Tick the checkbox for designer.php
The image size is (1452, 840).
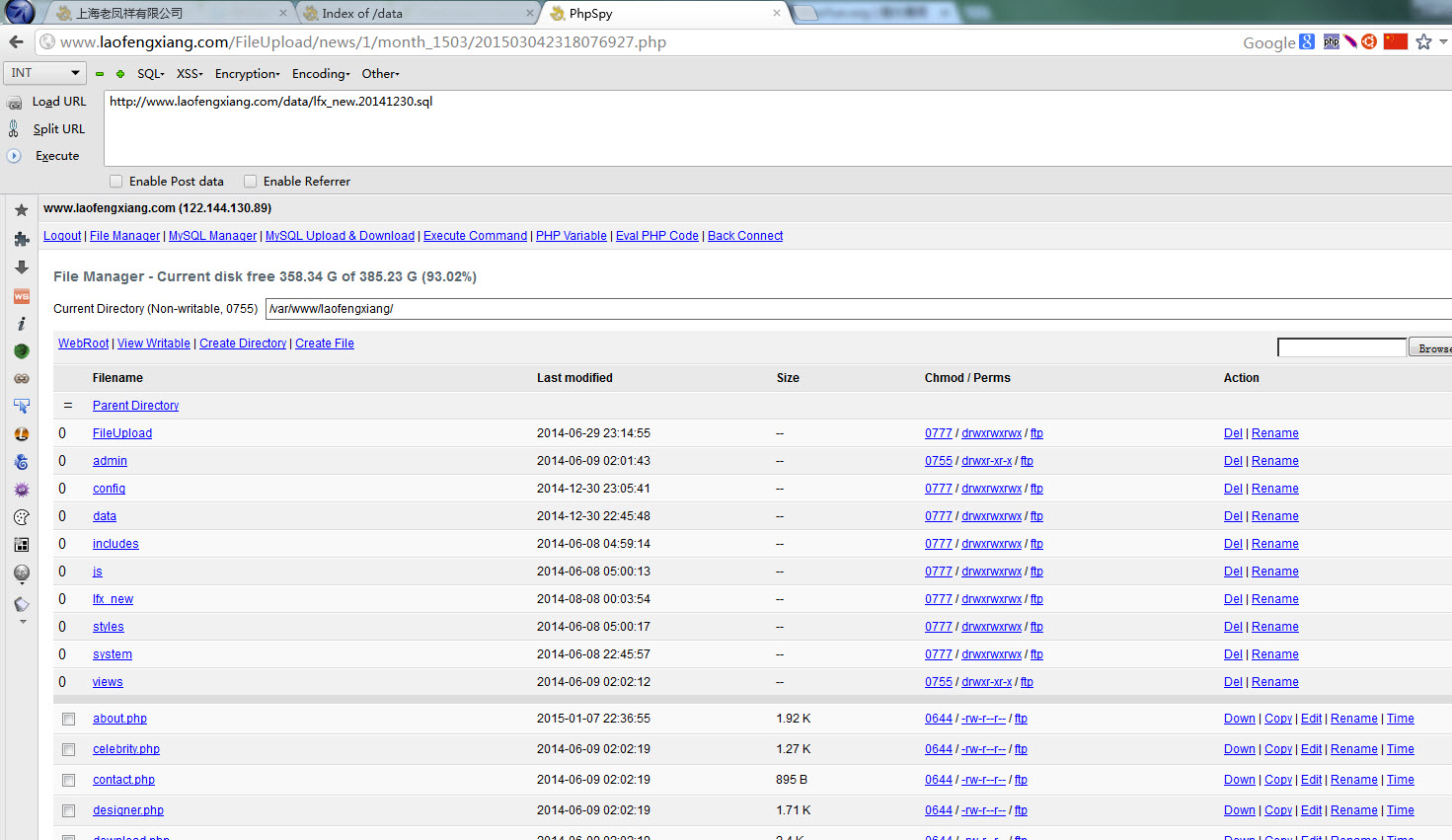pyautogui.click(x=68, y=811)
